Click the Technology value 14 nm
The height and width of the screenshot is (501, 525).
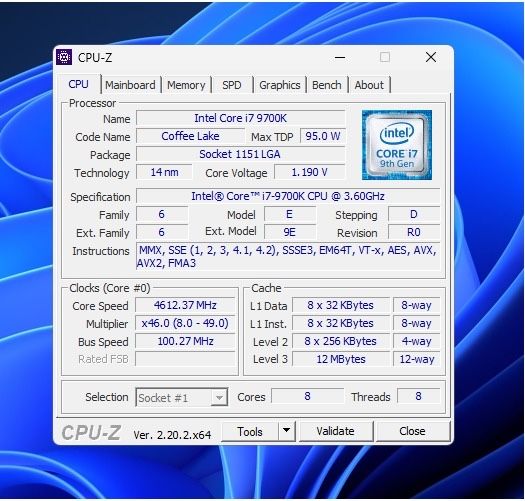(x=164, y=172)
